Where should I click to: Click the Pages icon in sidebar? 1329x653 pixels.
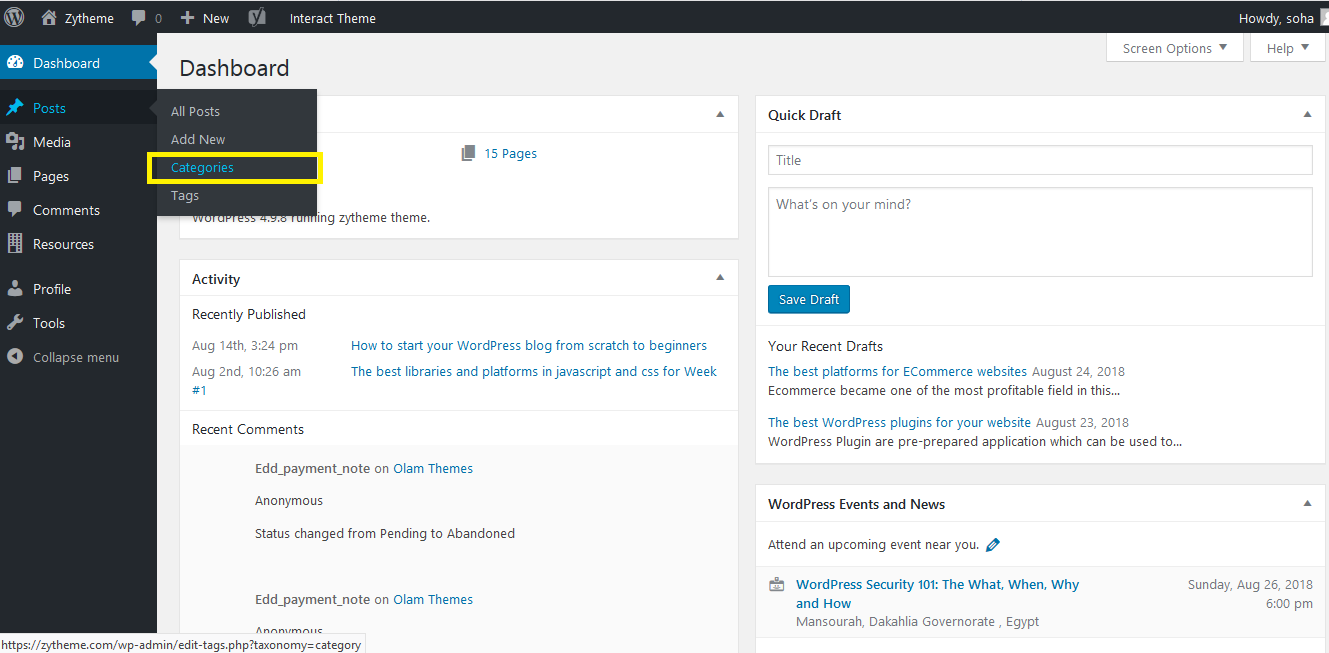click(15, 176)
